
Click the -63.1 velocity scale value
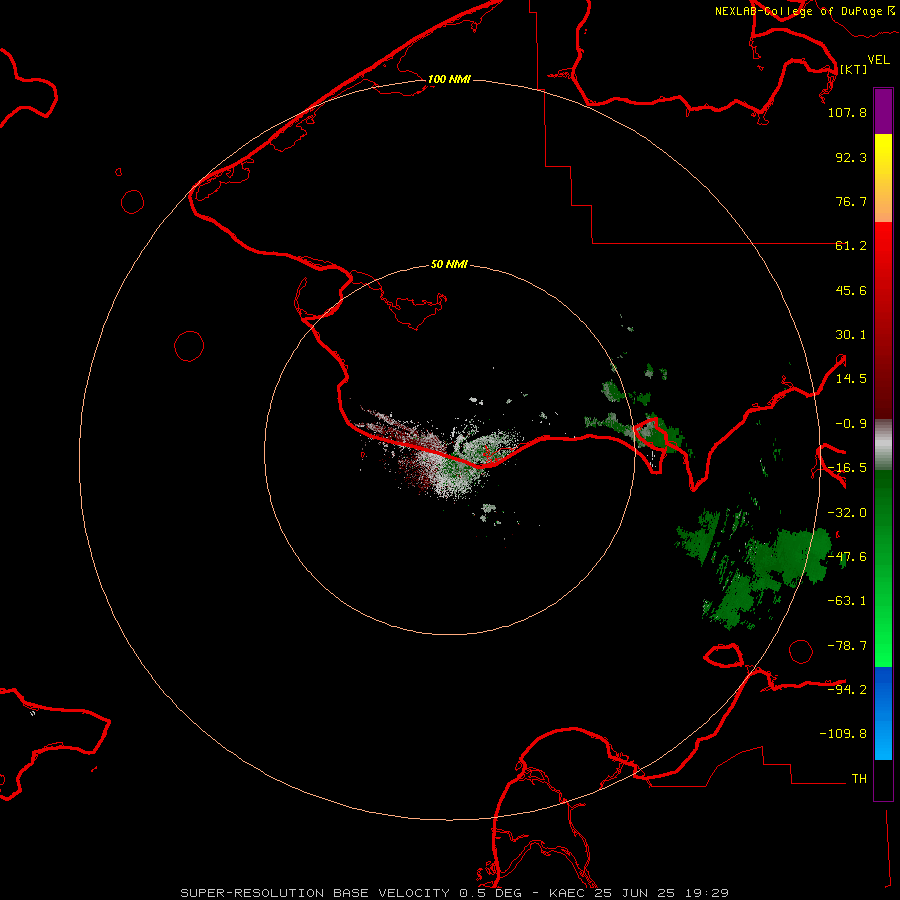tap(847, 601)
